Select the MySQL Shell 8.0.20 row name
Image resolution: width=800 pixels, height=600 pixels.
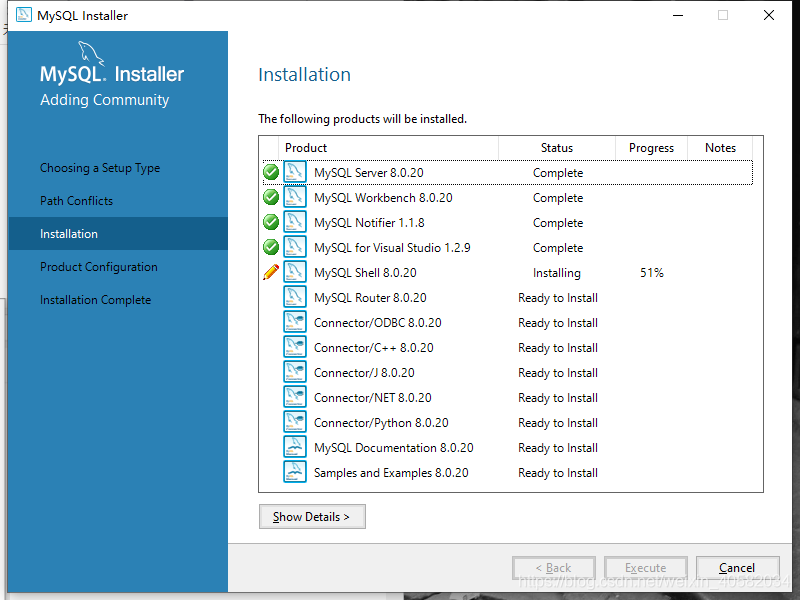(365, 273)
